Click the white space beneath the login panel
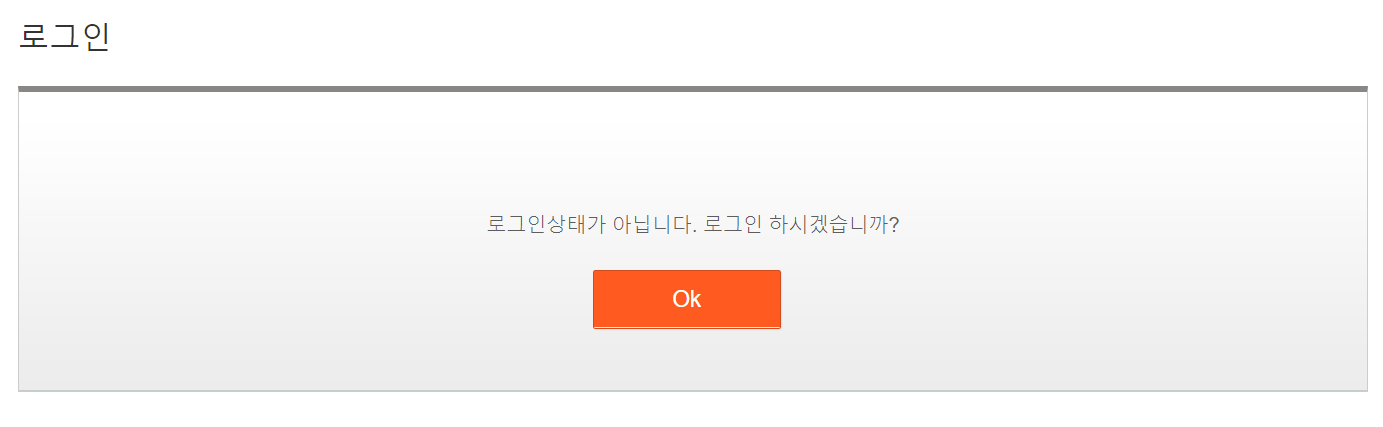This screenshot has height=427, width=1383. click(x=692, y=410)
